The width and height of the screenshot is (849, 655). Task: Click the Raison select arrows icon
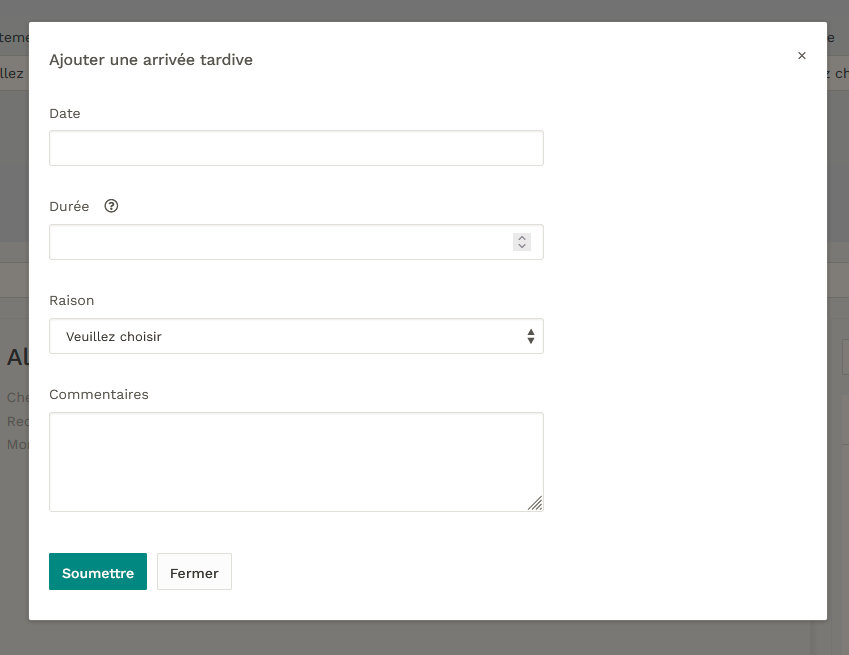531,337
